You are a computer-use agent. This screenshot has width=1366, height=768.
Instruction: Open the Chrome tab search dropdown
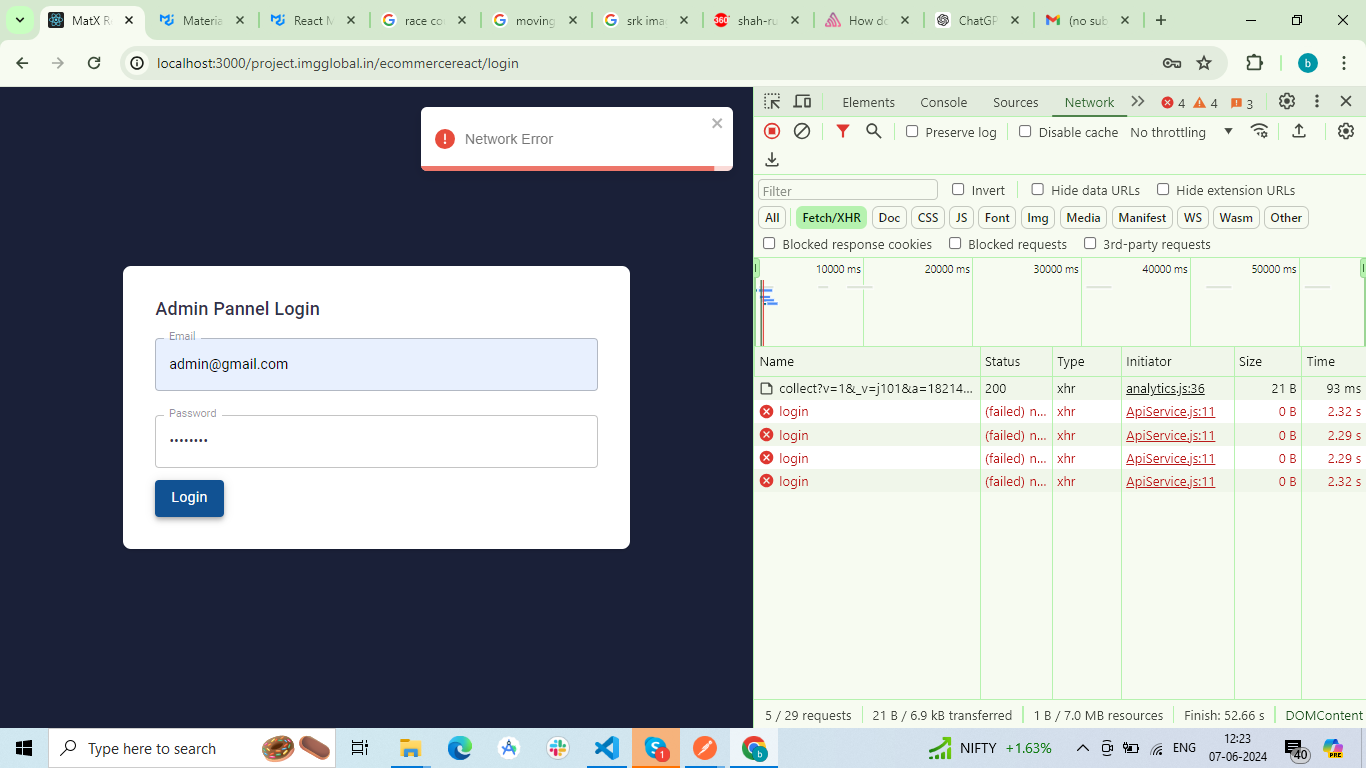pyautogui.click(x=19, y=20)
